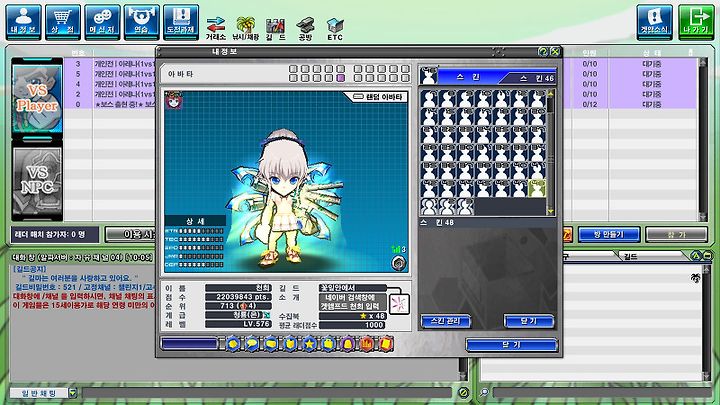Open the 거래소 exchange arrows icon
Viewport: 720px width, 405px height.
(x=215, y=28)
